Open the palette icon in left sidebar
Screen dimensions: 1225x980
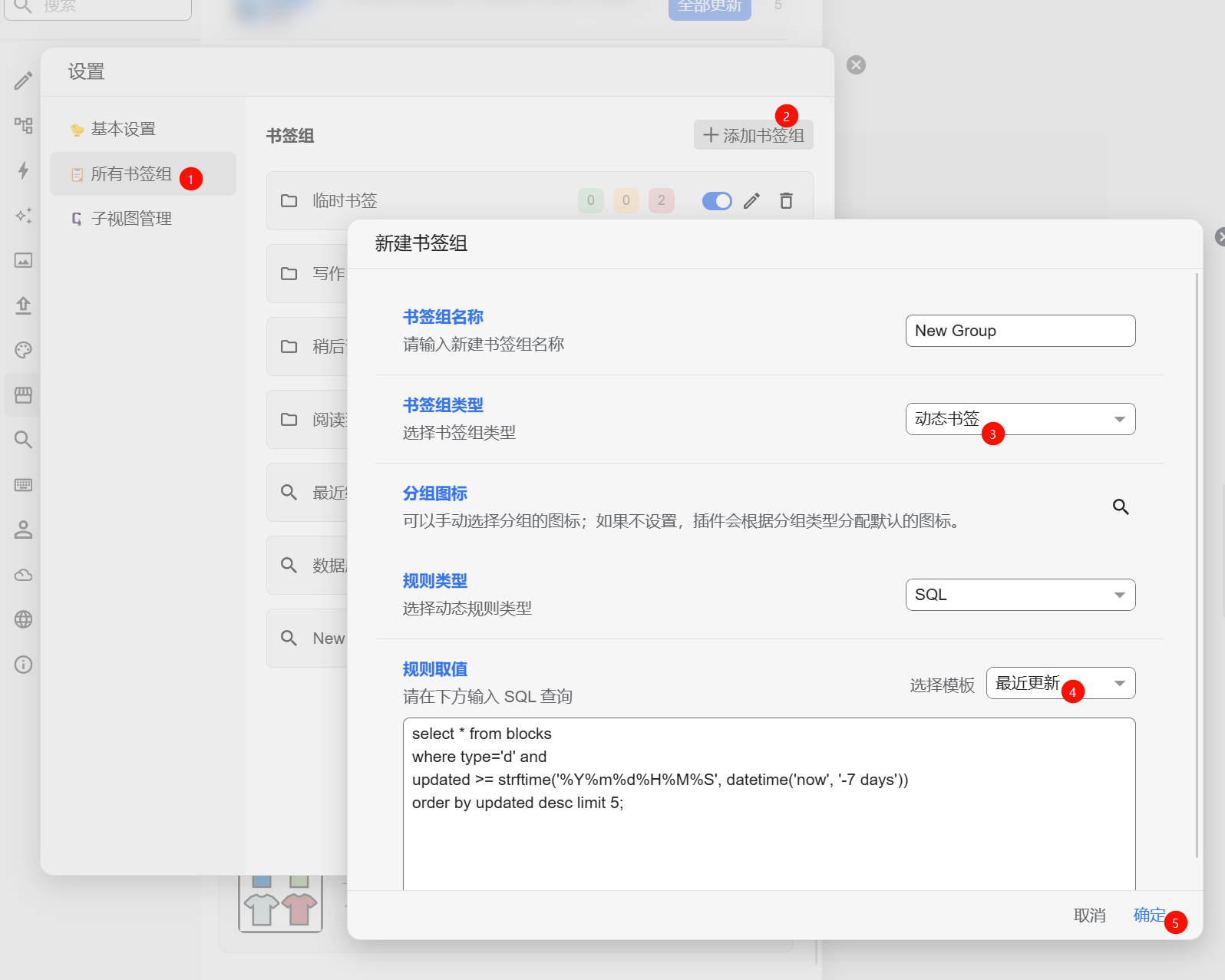click(x=24, y=351)
